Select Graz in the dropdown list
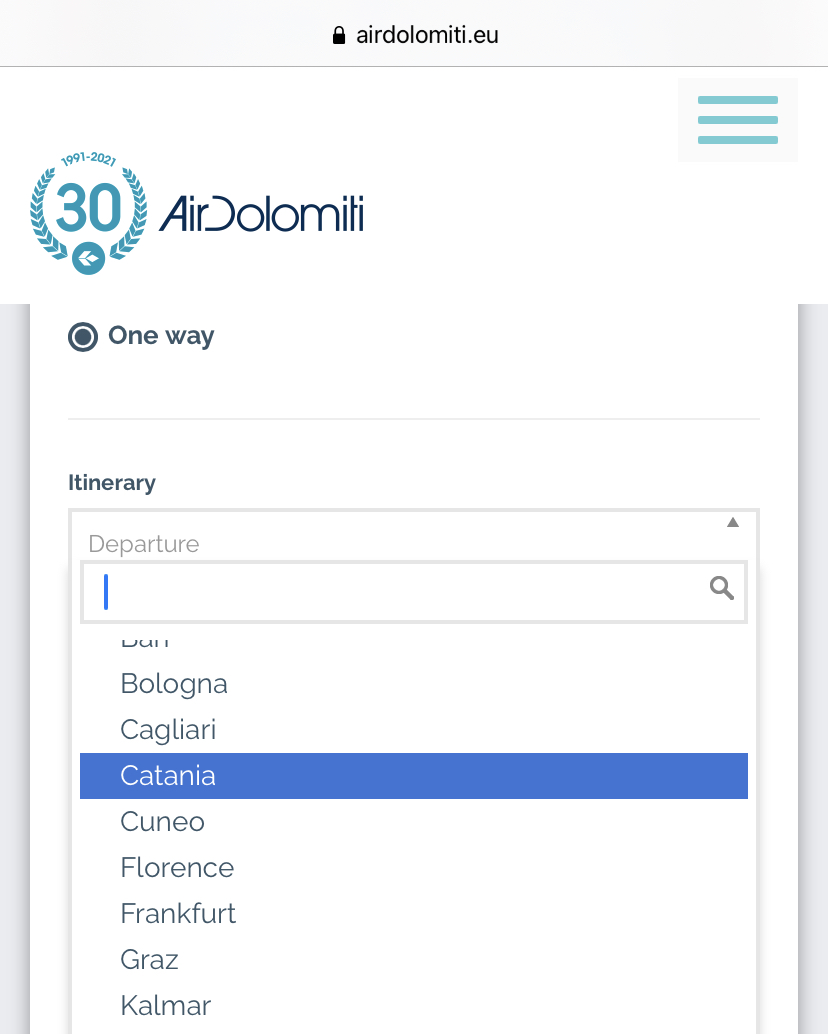 coord(149,960)
